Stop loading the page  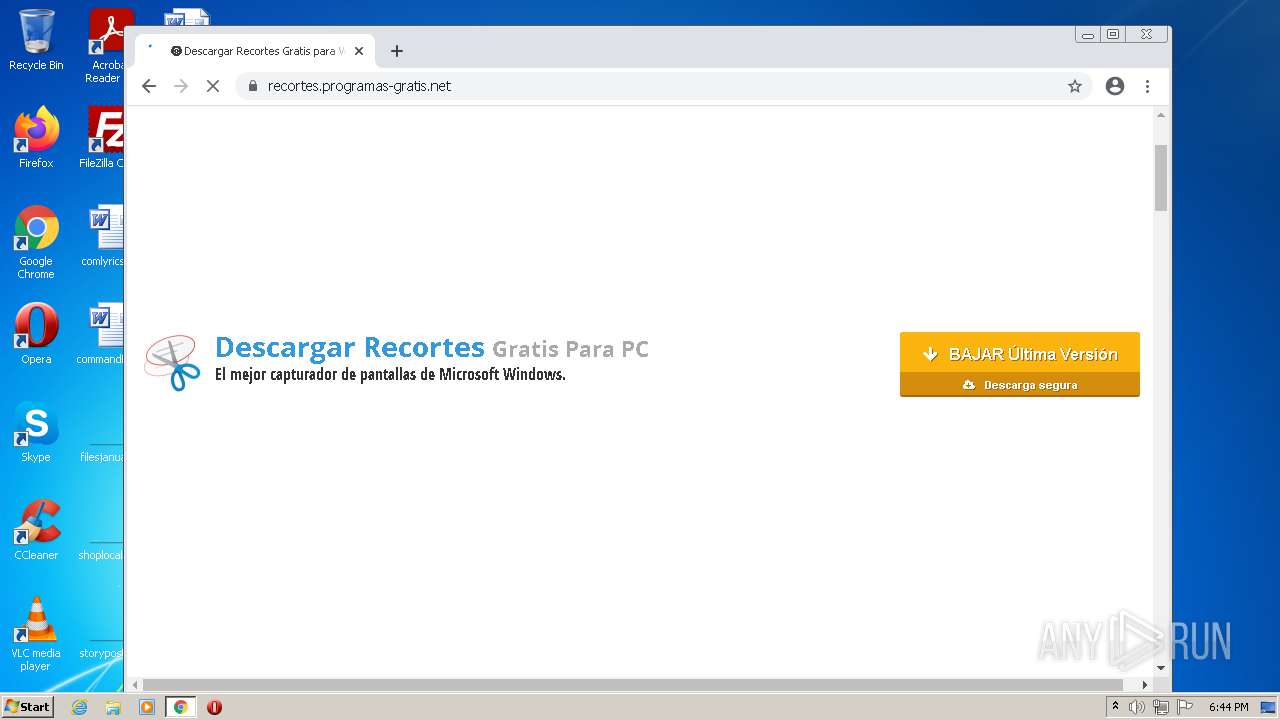[x=212, y=86]
